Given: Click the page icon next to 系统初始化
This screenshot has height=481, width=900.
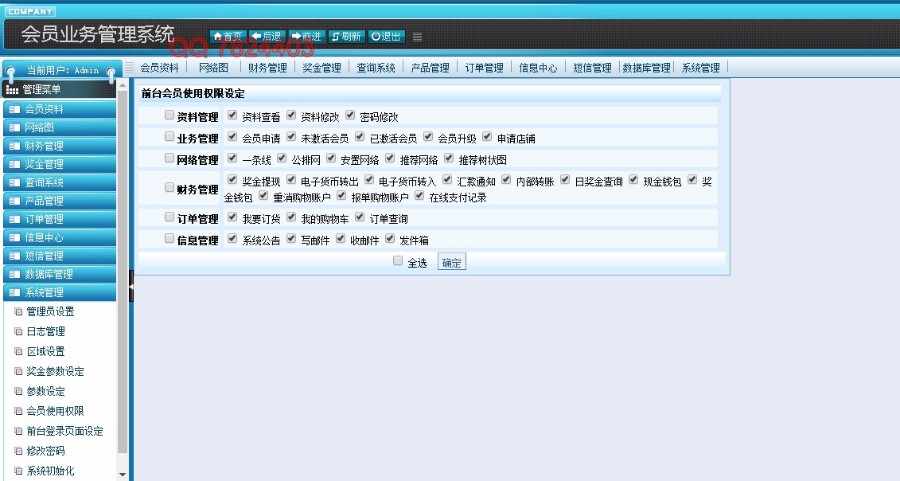Looking at the screenshot, I should tap(18, 471).
